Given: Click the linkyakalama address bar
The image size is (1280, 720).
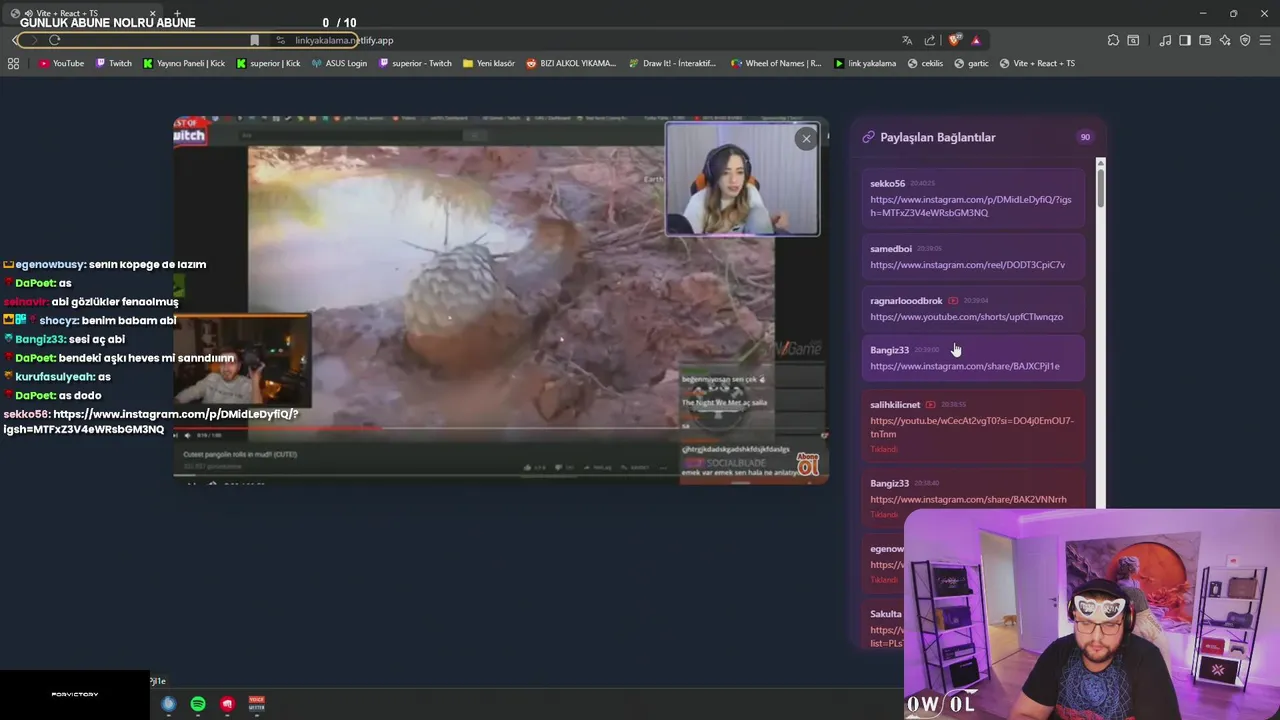Looking at the screenshot, I should click(x=344, y=40).
